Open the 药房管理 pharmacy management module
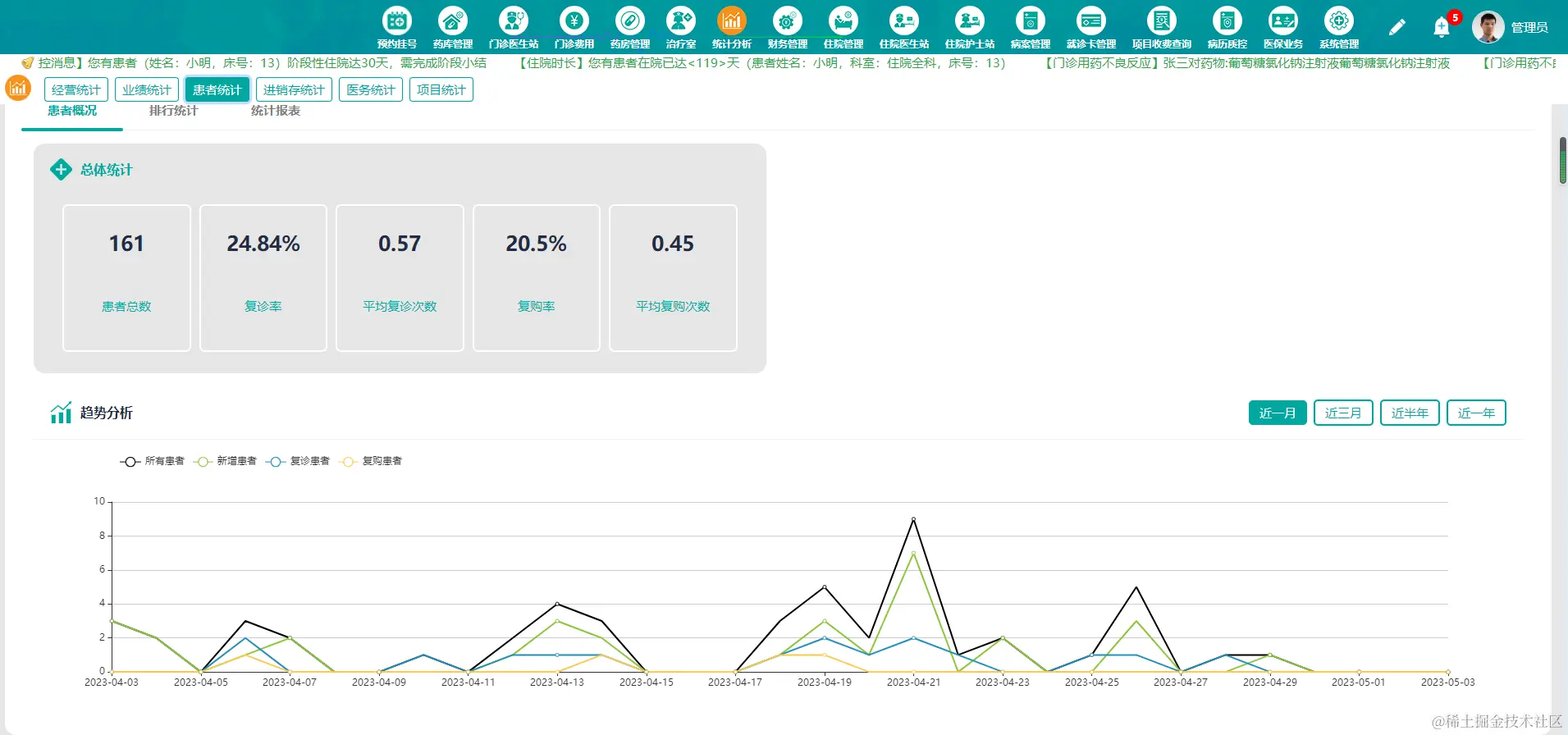1568x735 pixels. click(630, 28)
